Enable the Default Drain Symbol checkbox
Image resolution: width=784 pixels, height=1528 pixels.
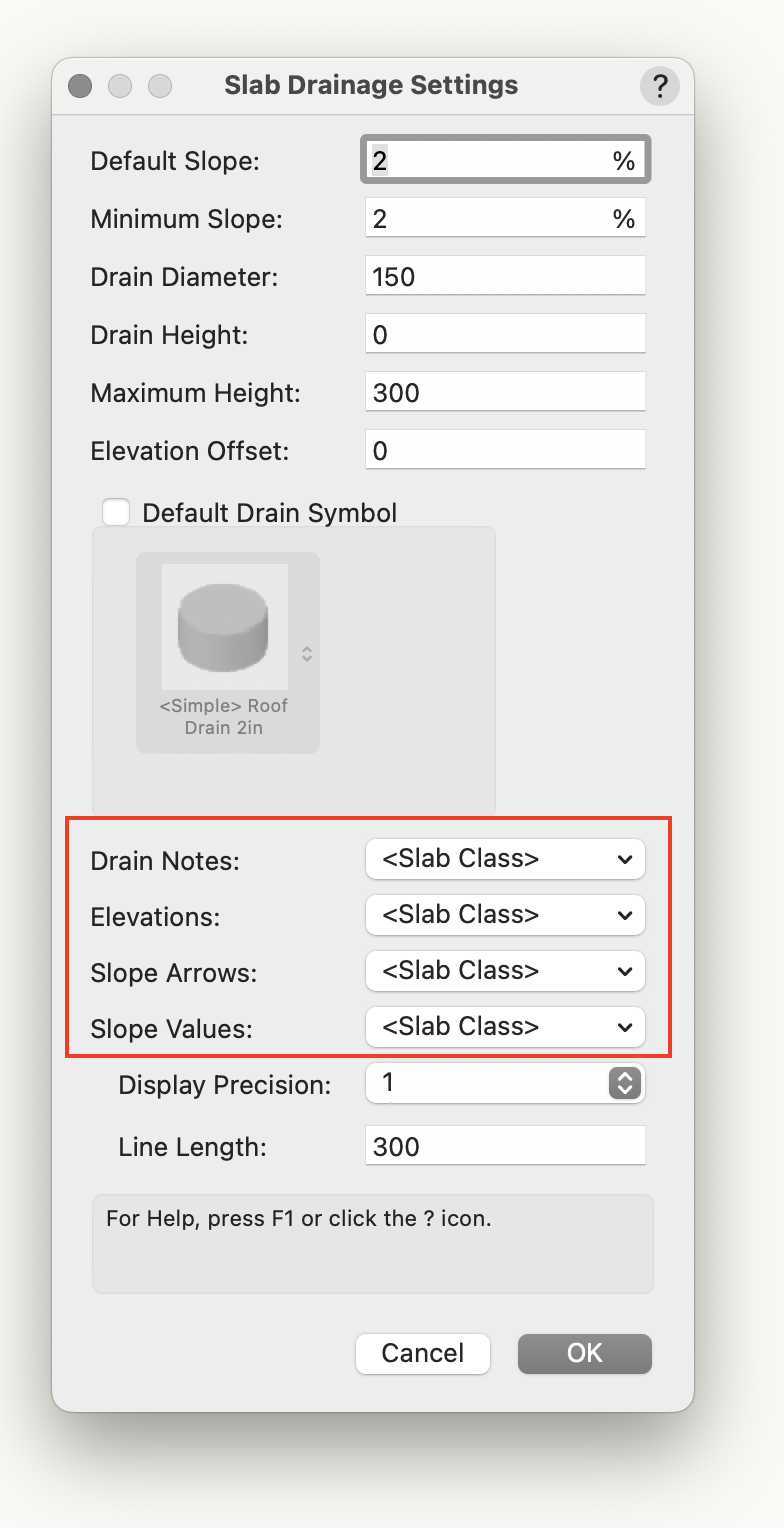tap(117, 513)
